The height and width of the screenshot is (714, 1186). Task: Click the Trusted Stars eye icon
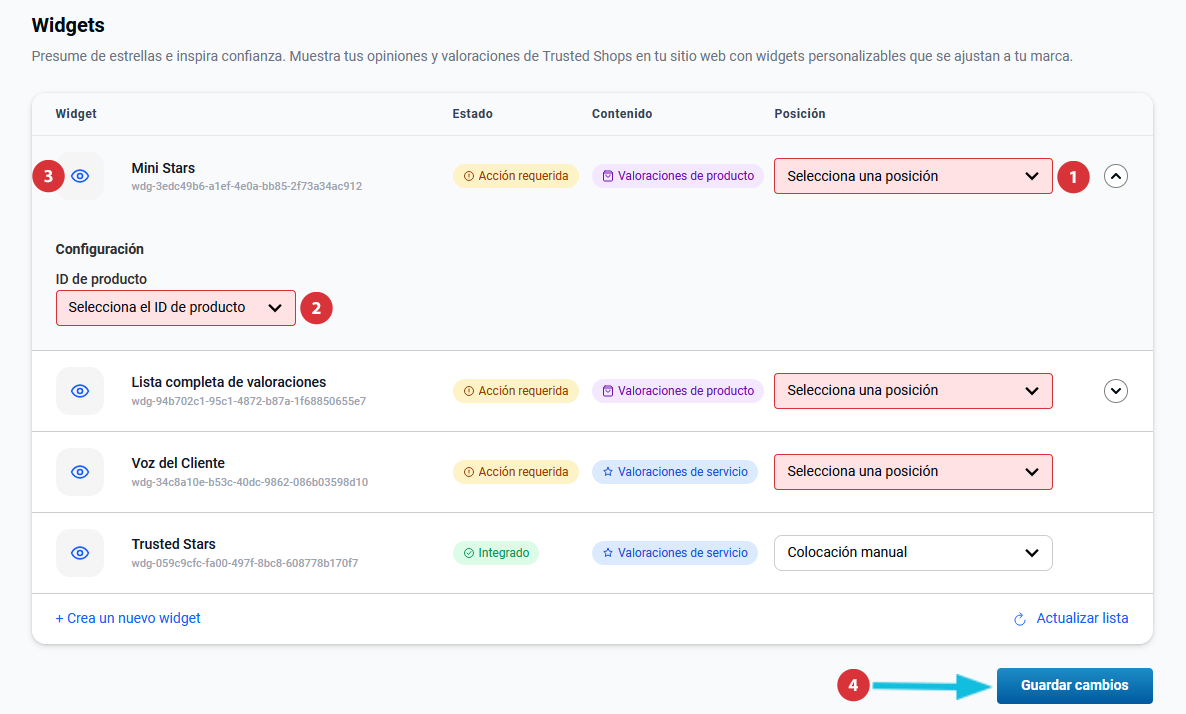click(80, 553)
